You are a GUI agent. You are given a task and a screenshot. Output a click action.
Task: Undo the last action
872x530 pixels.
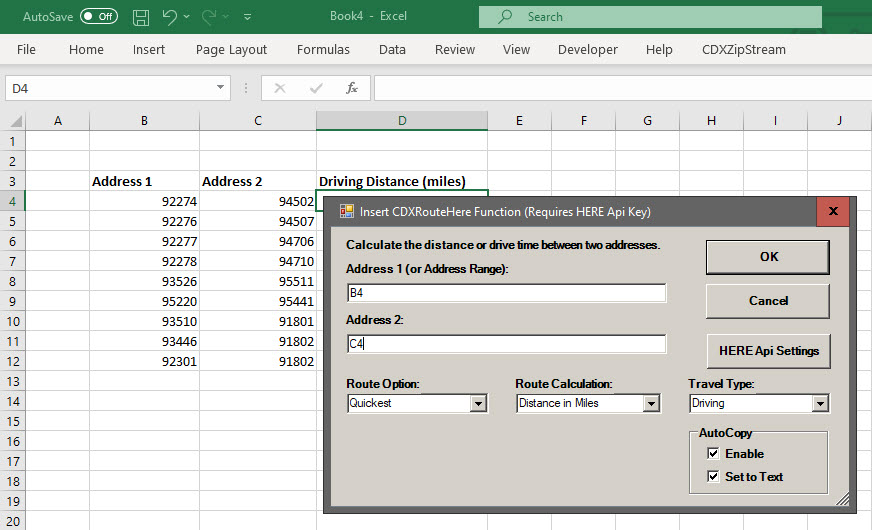point(169,17)
